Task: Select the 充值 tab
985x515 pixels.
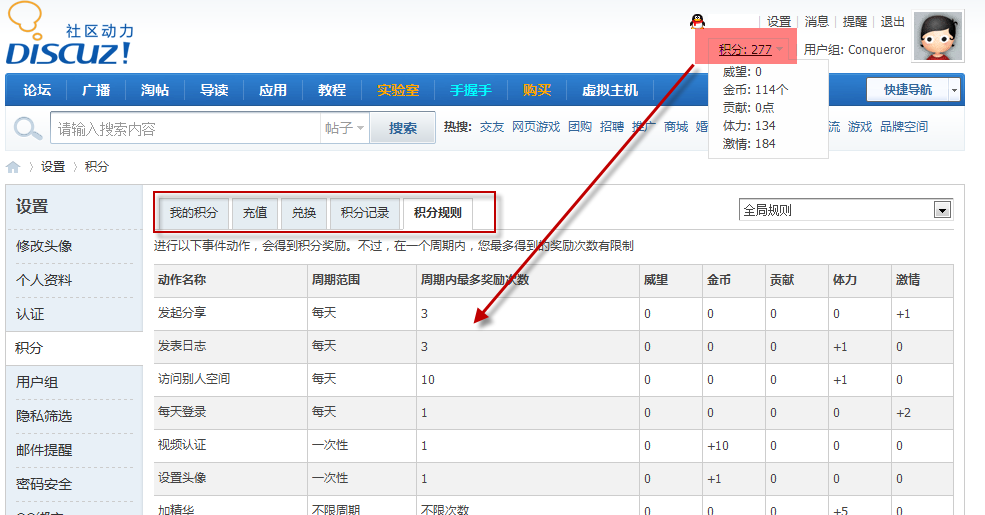Action: pos(254,212)
